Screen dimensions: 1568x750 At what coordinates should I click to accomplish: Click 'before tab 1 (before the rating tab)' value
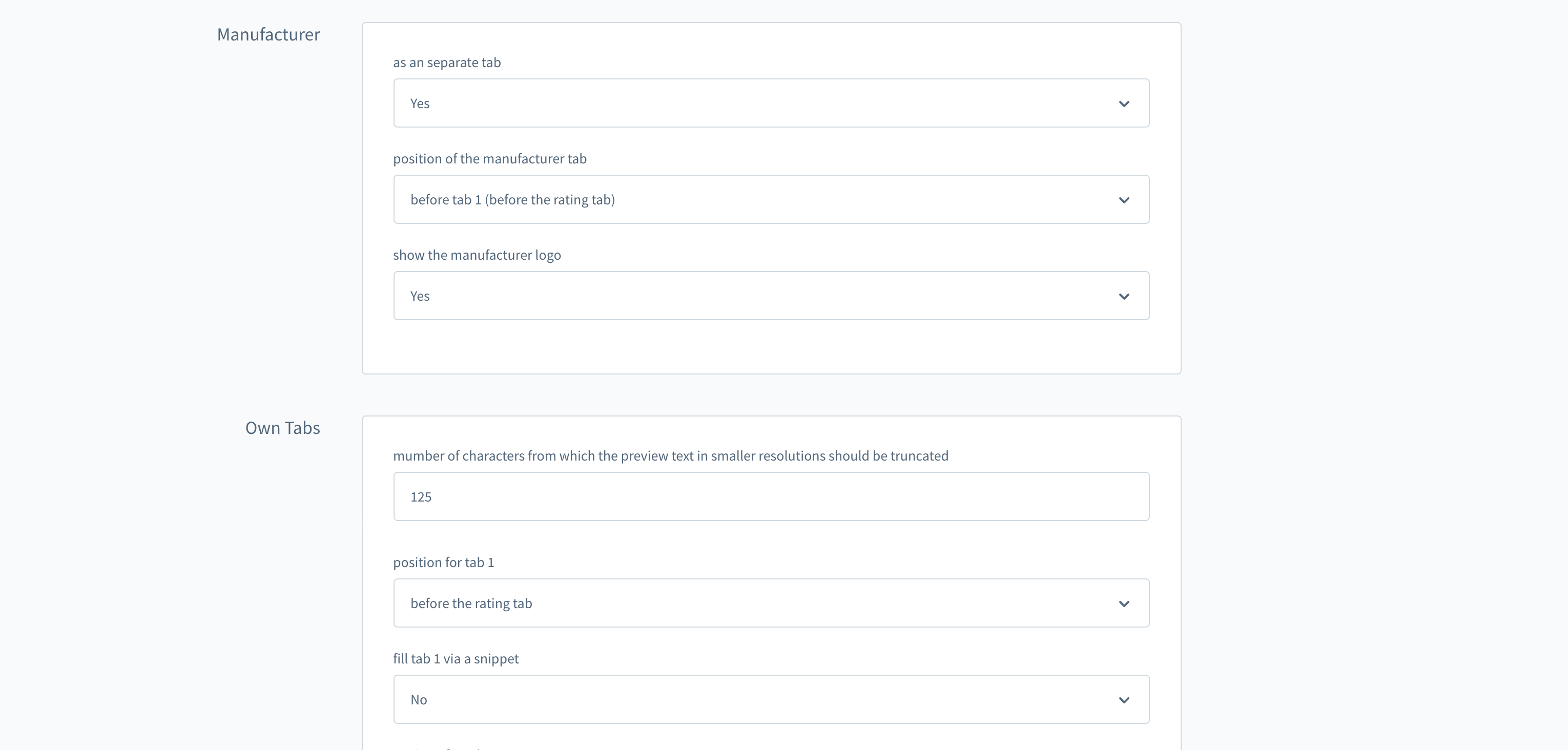pyautogui.click(x=512, y=200)
